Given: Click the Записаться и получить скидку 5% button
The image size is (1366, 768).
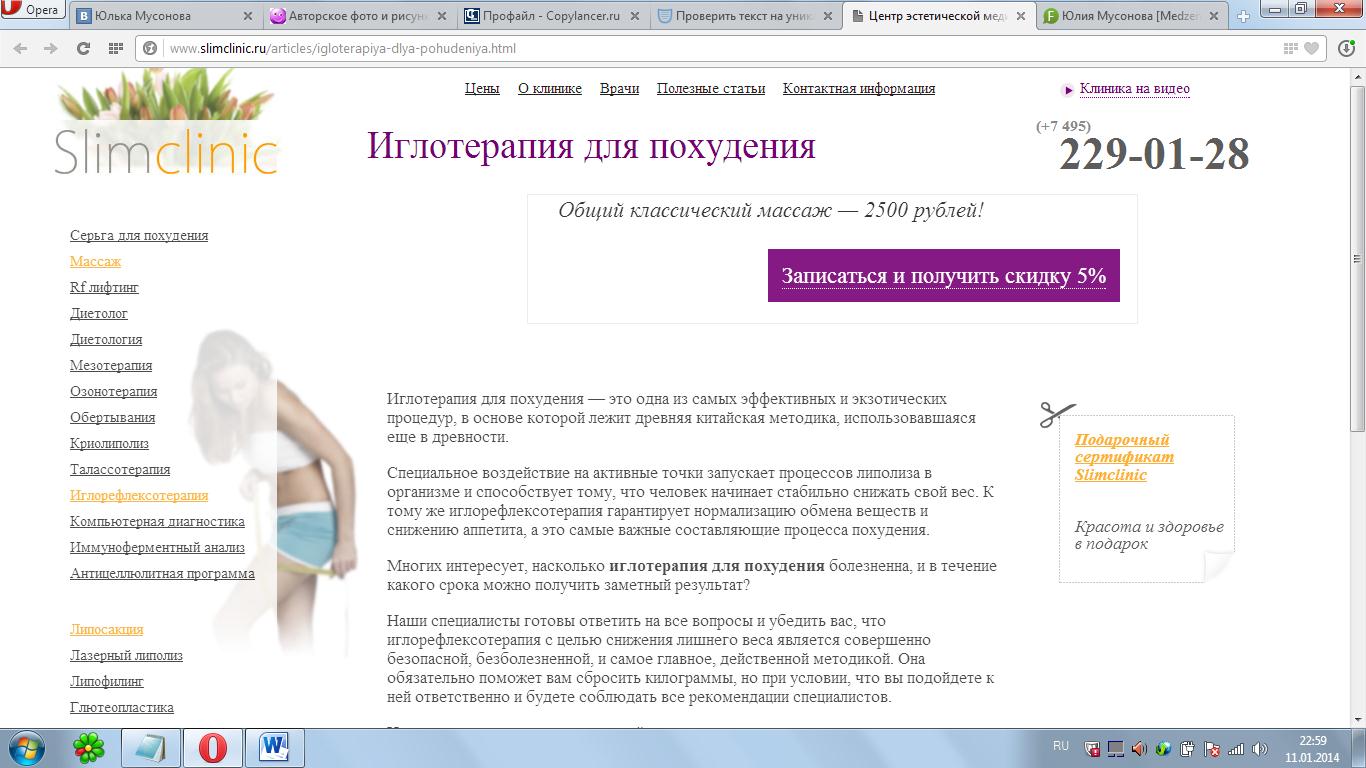Looking at the screenshot, I should [x=943, y=275].
